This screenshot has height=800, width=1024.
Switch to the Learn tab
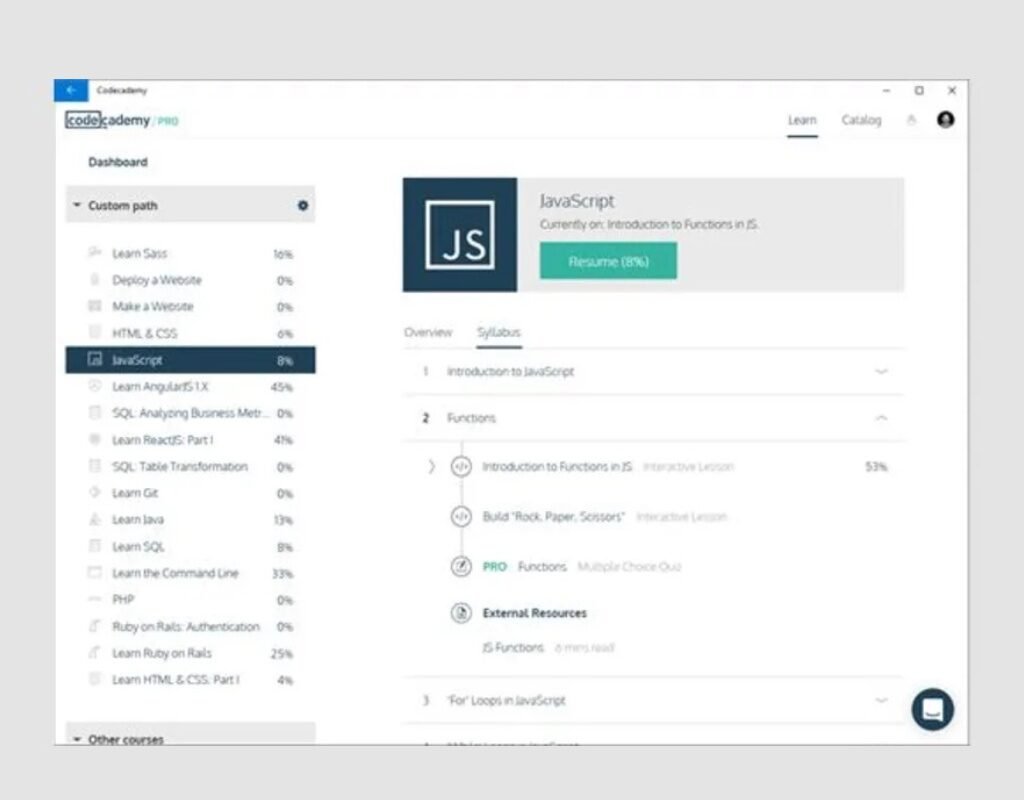tap(802, 120)
